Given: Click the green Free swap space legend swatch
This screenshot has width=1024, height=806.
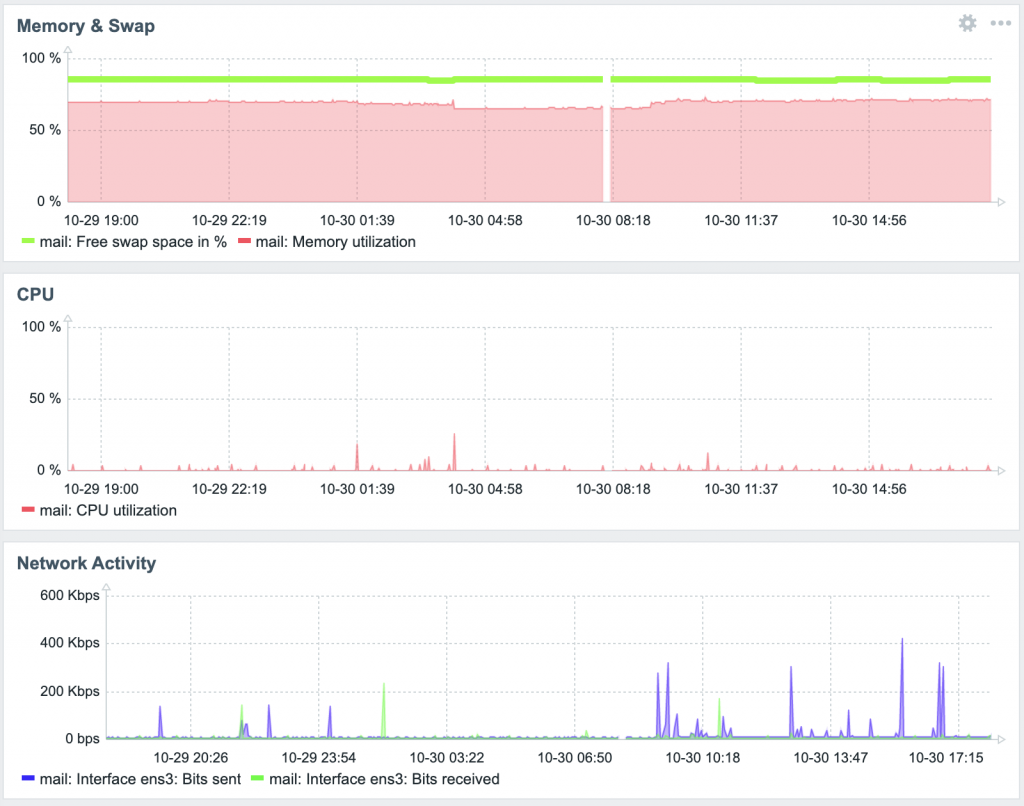Looking at the screenshot, I should pyautogui.click(x=28, y=241).
